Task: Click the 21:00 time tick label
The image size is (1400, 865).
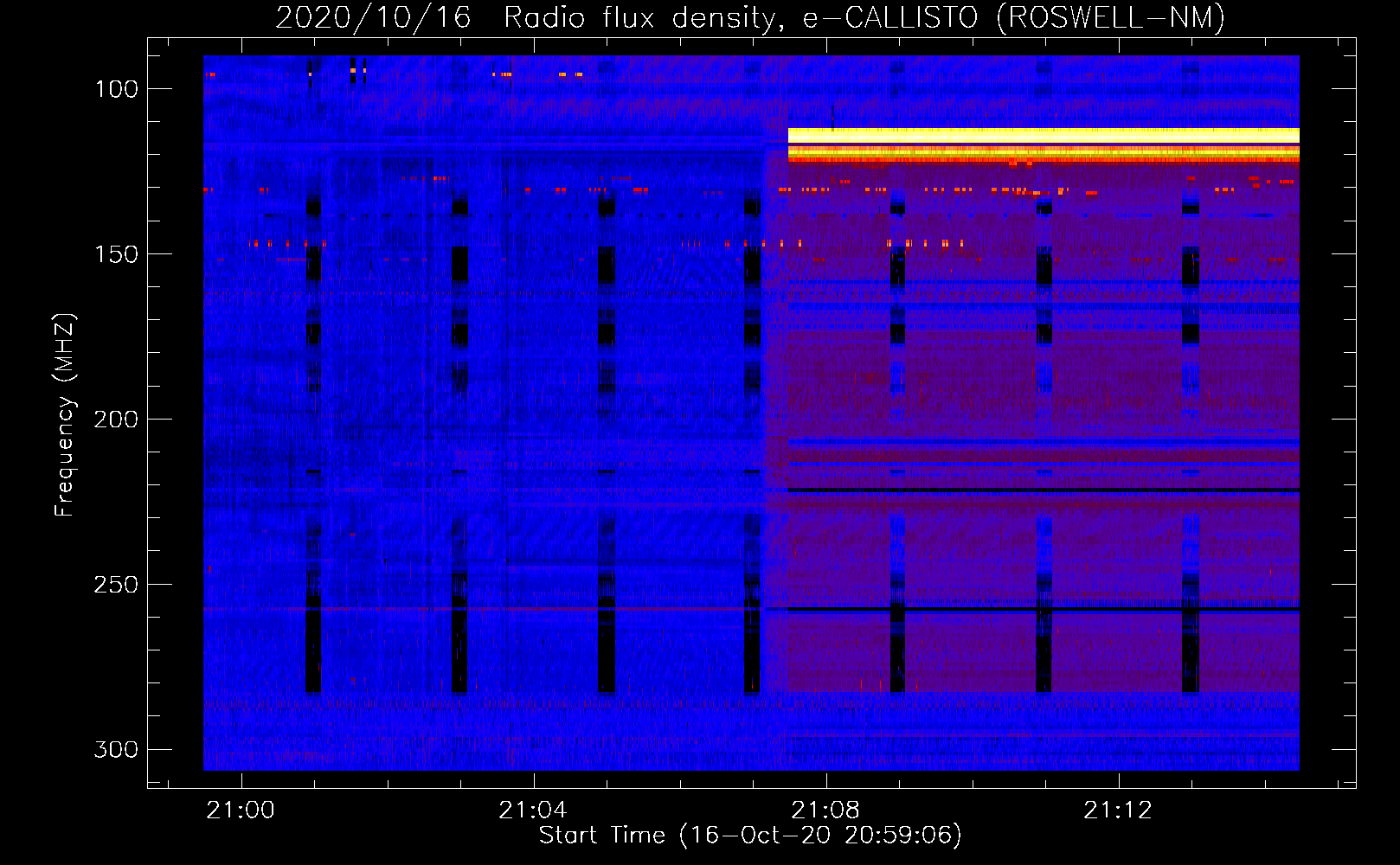Action: pos(241,811)
